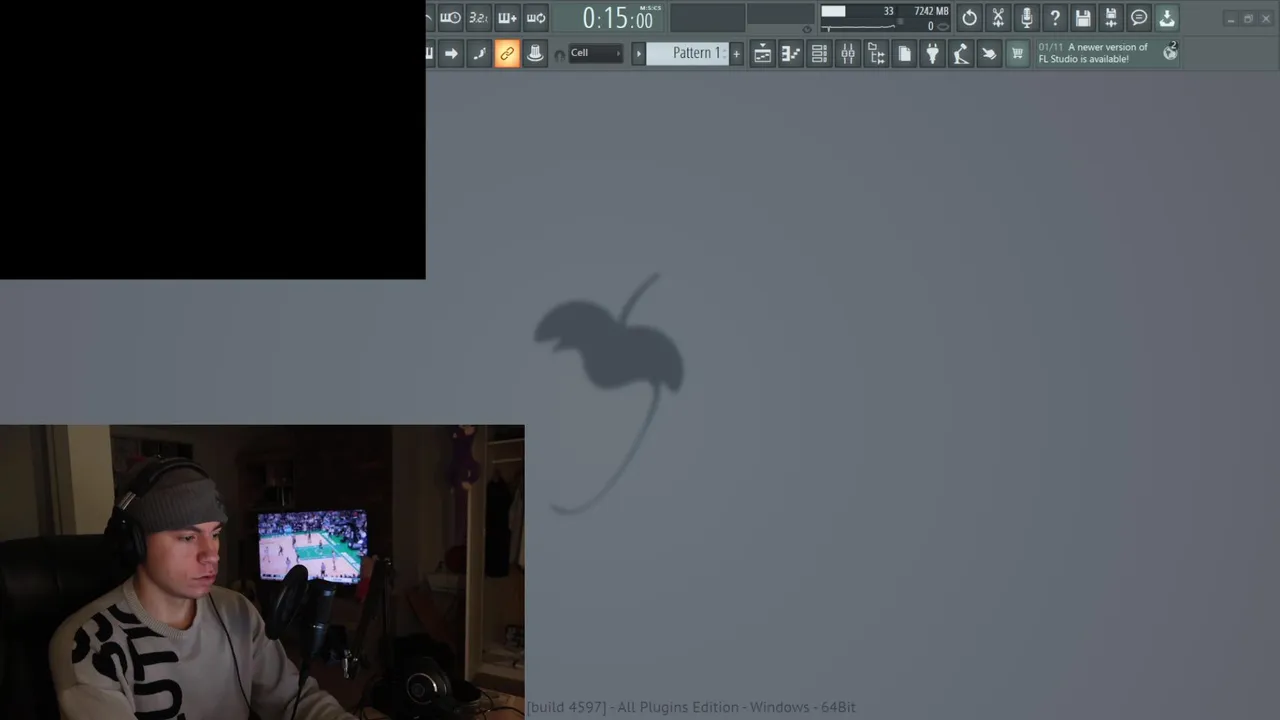The width and height of the screenshot is (1280, 720).
Task: Open help with the question mark icon
Action: tap(1054, 18)
